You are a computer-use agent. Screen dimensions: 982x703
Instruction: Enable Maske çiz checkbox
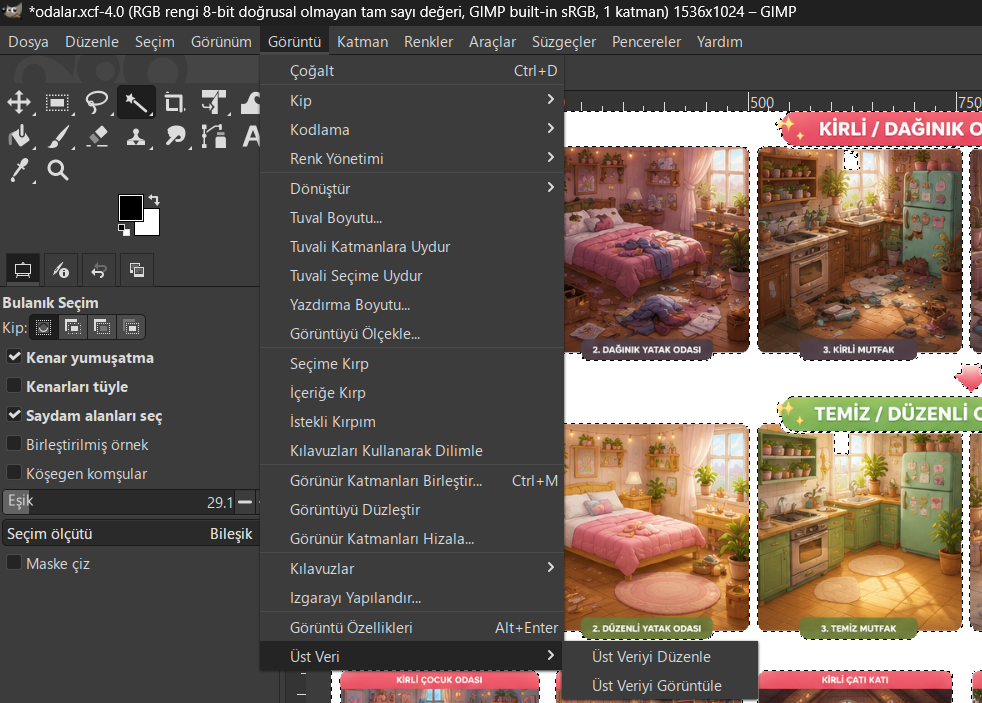coord(14,563)
